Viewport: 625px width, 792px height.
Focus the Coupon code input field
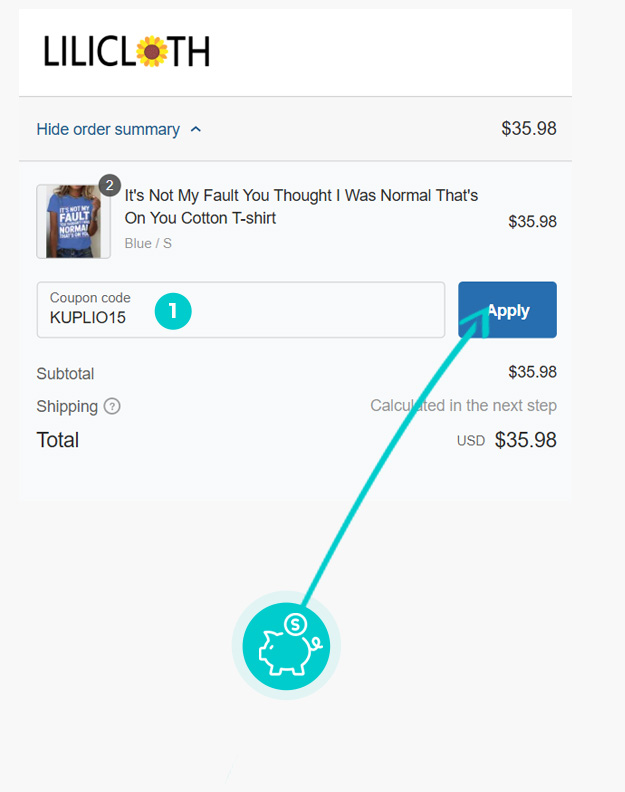(240, 310)
